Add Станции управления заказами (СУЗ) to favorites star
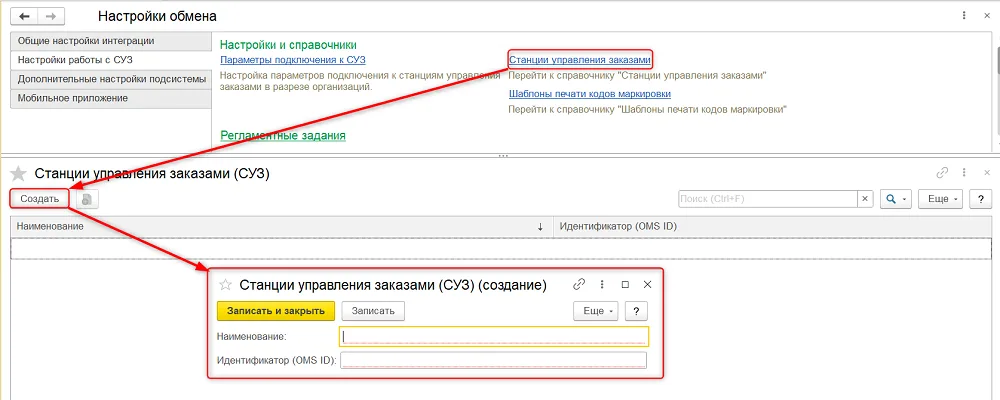This screenshot has width=1000, height=400. click(x=19, y=174)
